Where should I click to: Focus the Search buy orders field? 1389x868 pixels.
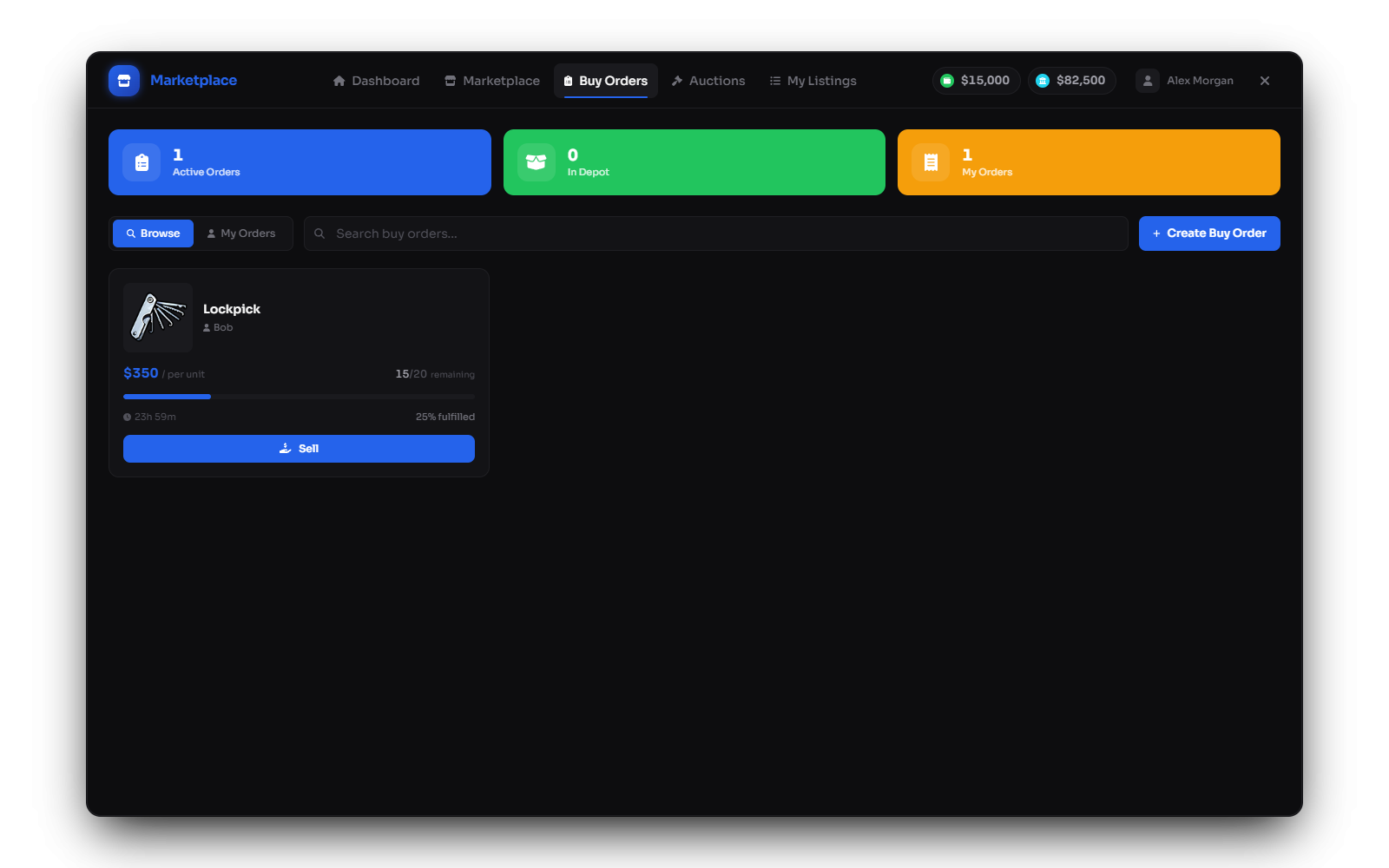coord(715,233)
